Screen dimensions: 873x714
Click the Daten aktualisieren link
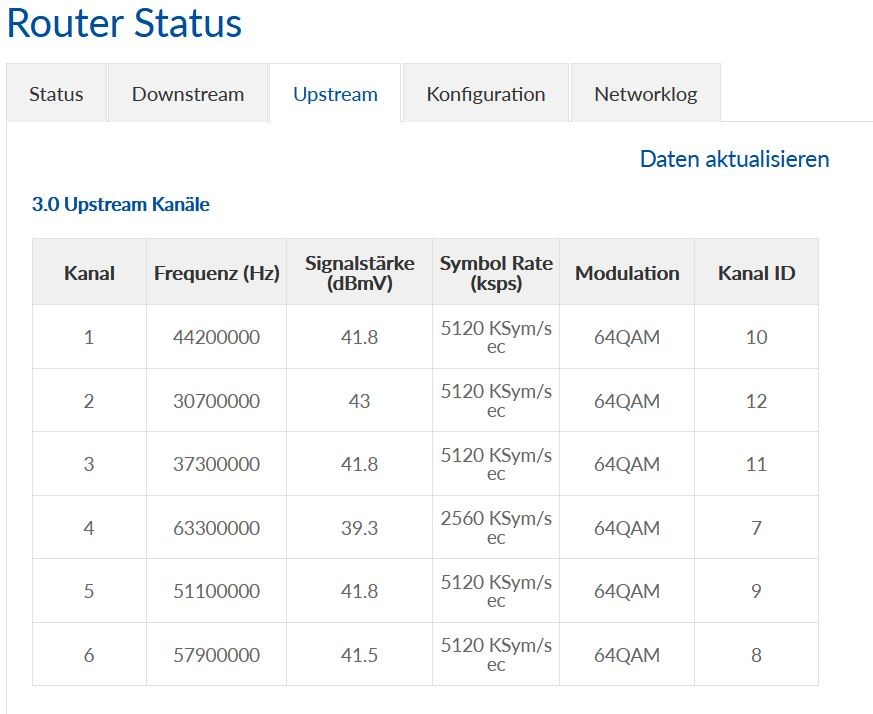pos(734,159)
